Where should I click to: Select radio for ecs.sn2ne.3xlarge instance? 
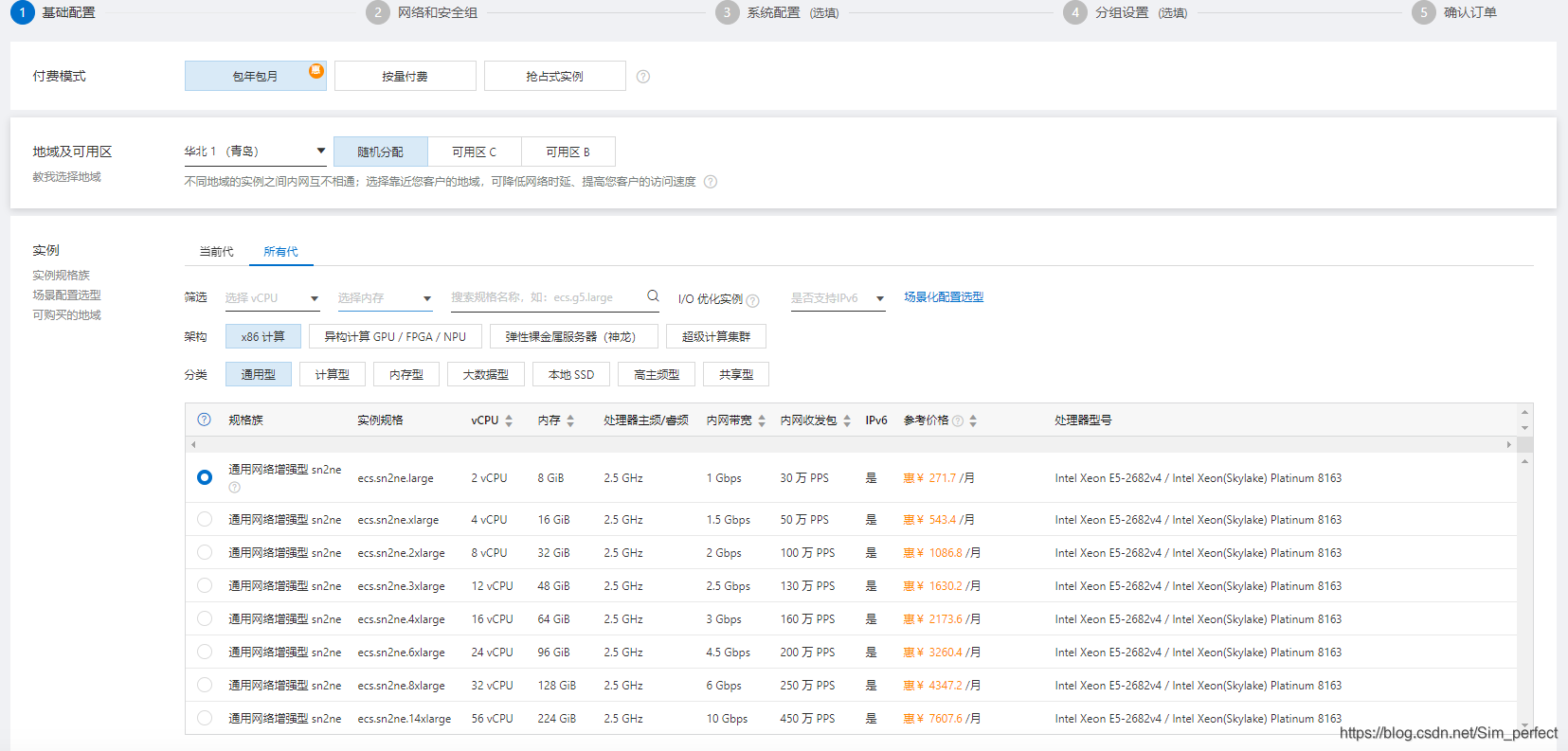pyautogui.click(x=205, y=585)
